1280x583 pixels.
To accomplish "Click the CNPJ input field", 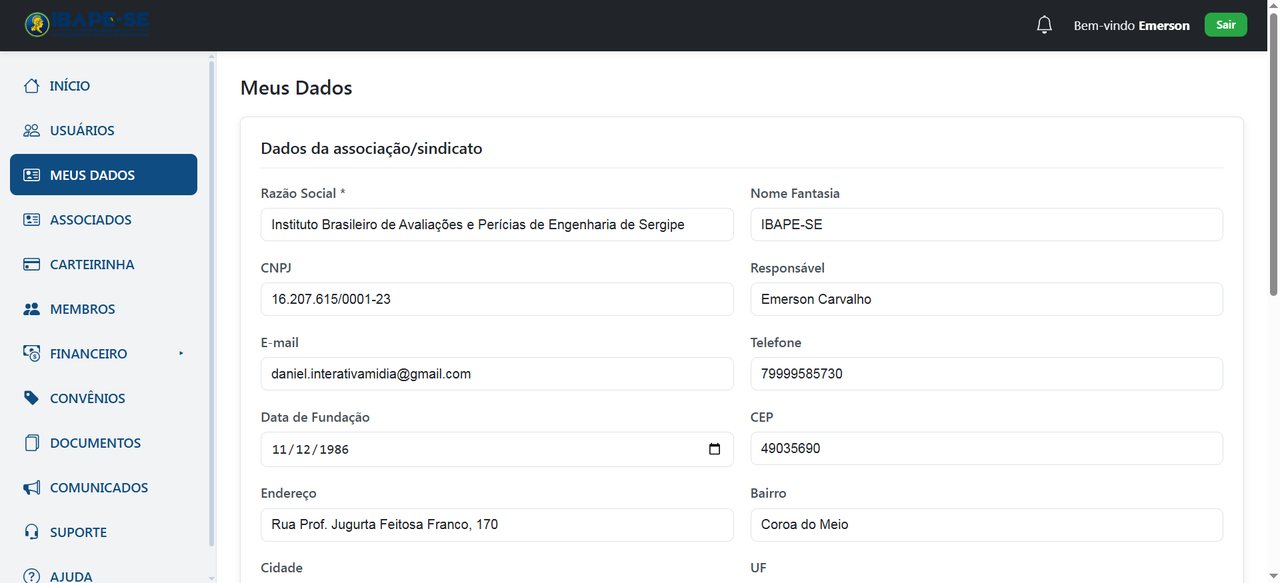I will point(497,299).
